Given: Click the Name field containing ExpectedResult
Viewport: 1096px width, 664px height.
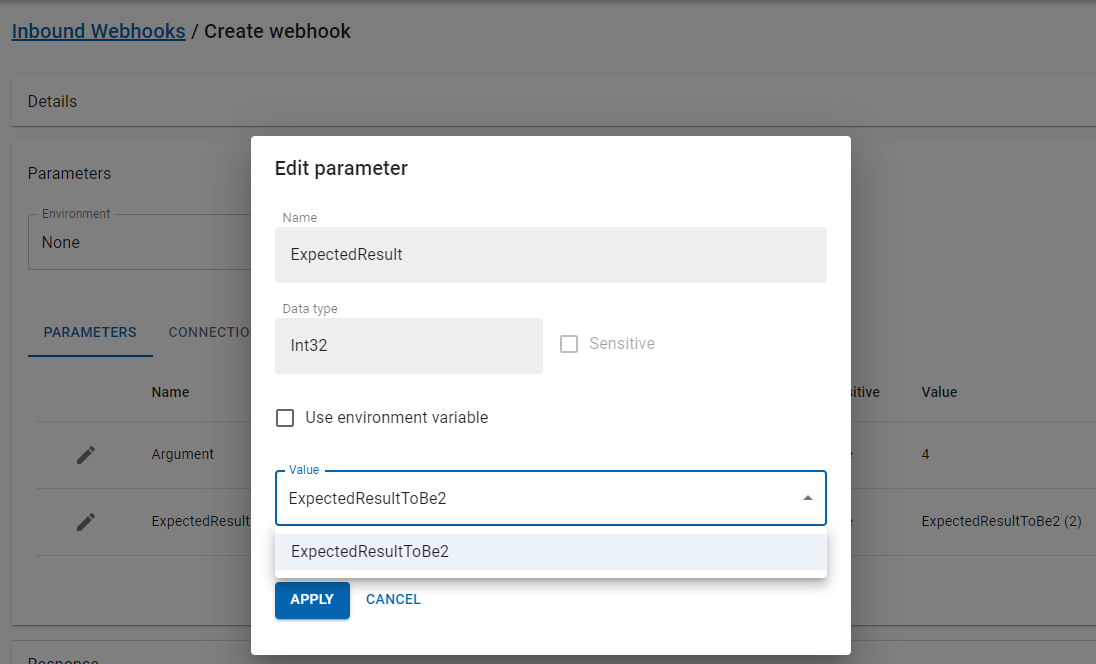Looking at the screenshot, I should click(550, 255).
